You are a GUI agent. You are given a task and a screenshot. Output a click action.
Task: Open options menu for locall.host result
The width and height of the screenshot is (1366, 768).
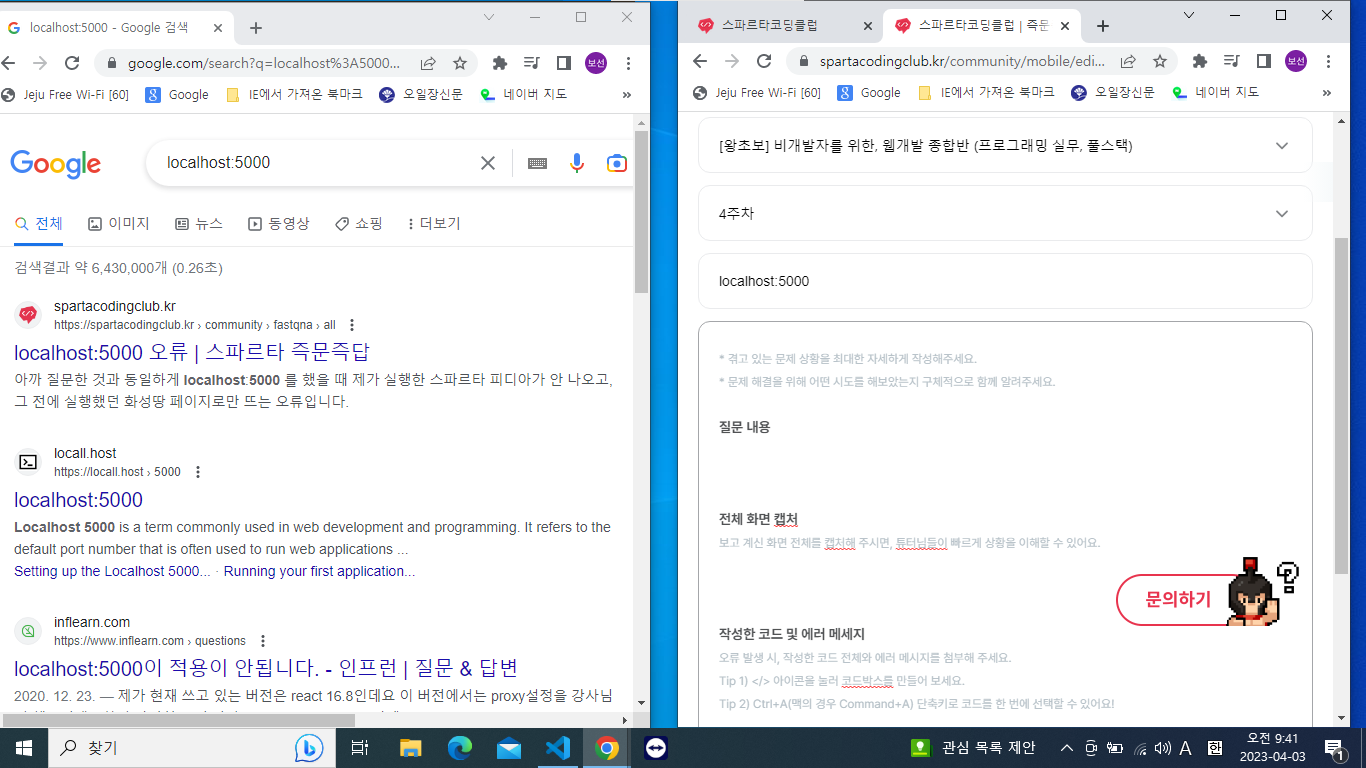[x=198, y=472]
